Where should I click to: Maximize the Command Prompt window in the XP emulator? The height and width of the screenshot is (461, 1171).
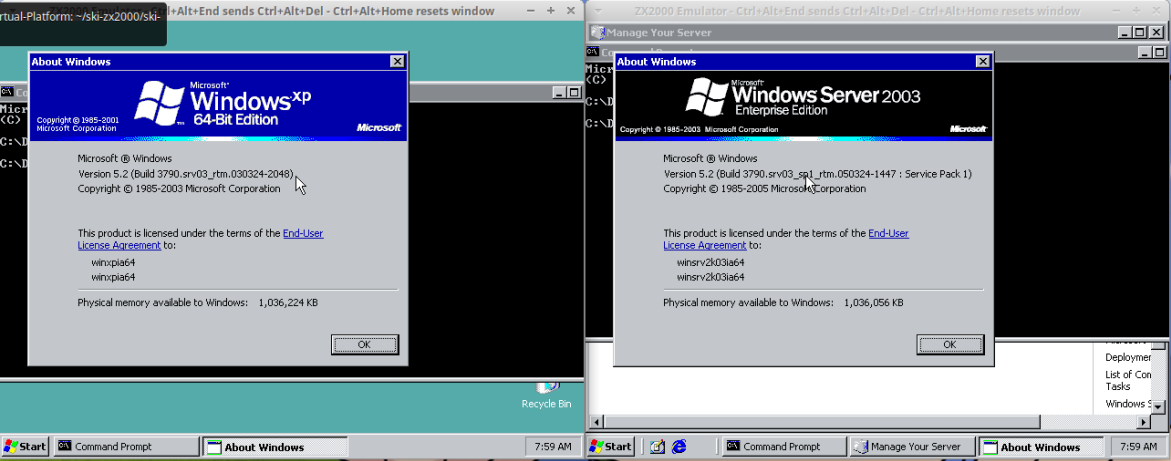574,92
